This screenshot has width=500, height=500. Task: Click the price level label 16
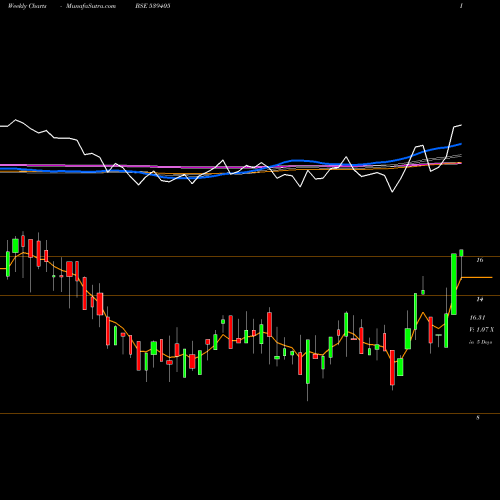[480, 260]
